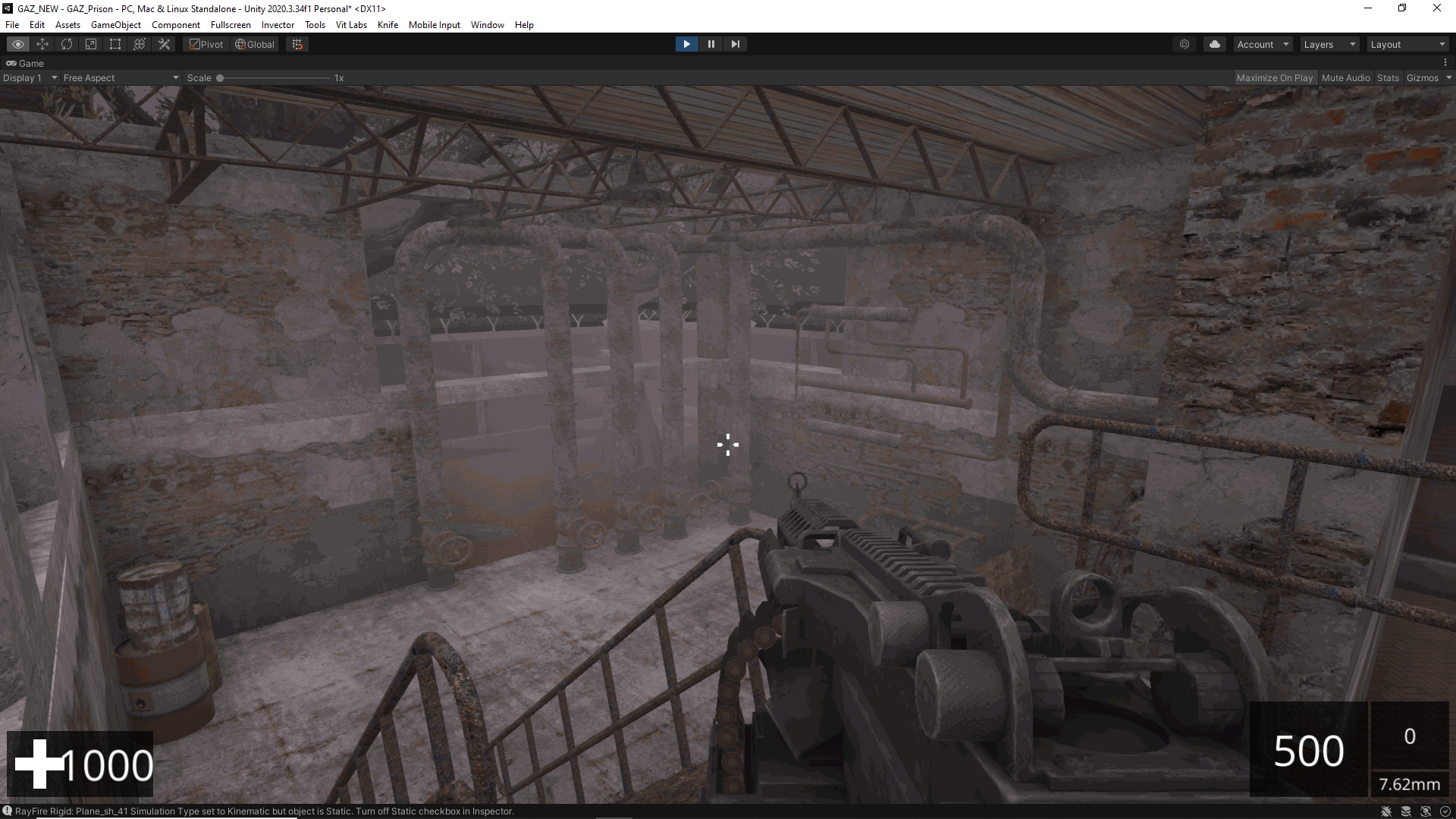Select the combined Transform tool

pos(140,44)
